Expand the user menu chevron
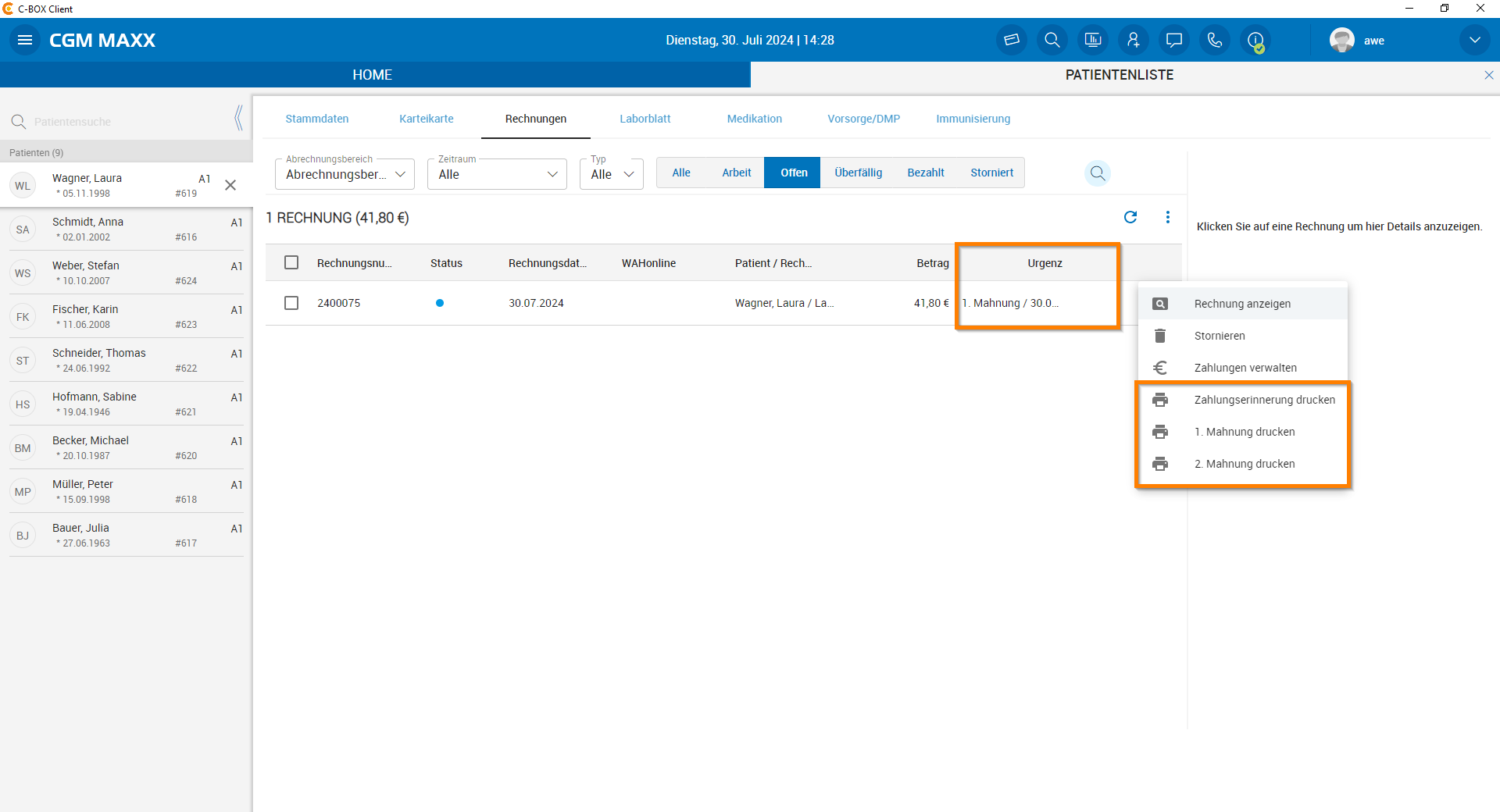Screen dimensions: 1500x812 coord(1475,40)
